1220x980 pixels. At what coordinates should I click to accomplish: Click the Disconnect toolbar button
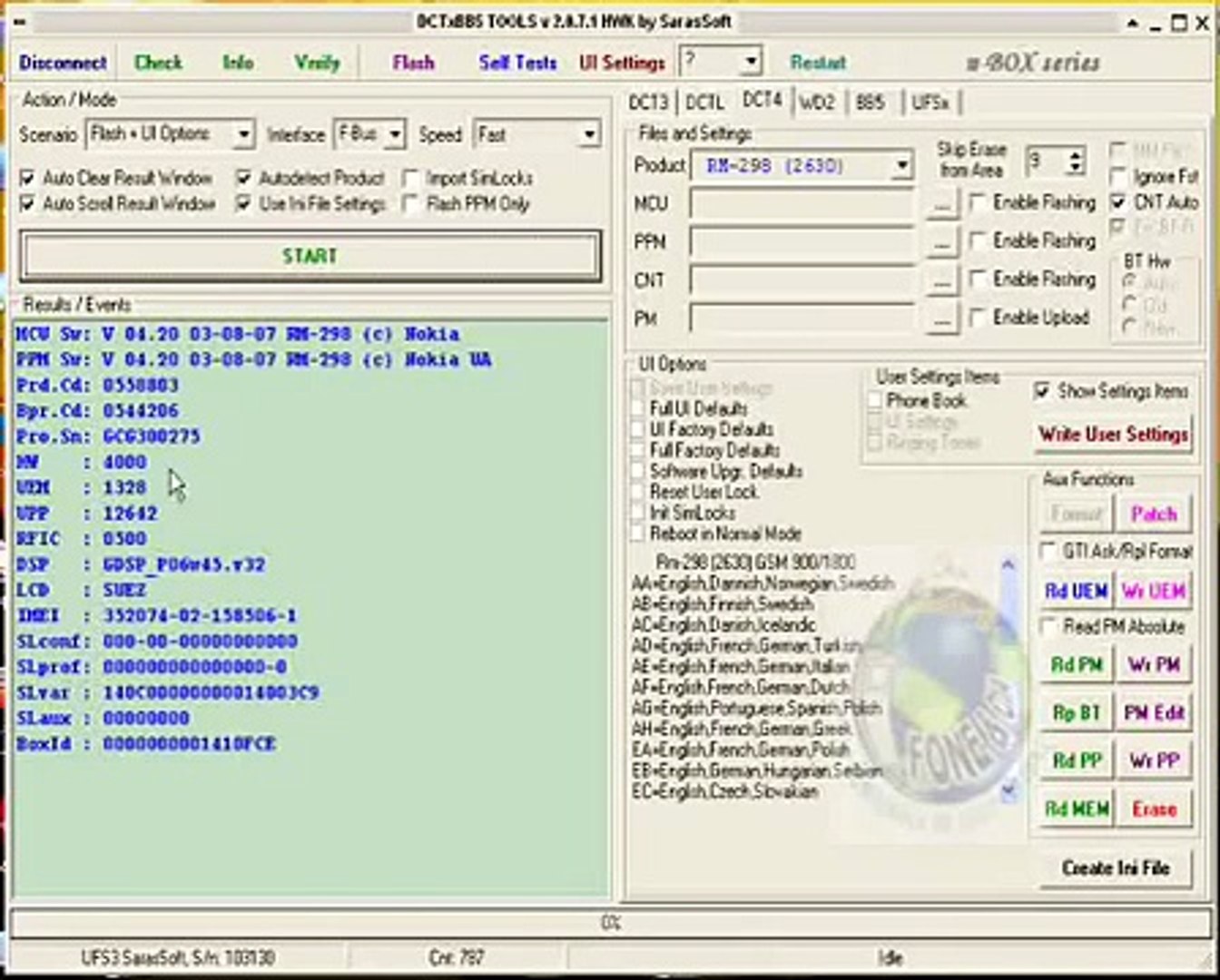[x=63, y=63]
